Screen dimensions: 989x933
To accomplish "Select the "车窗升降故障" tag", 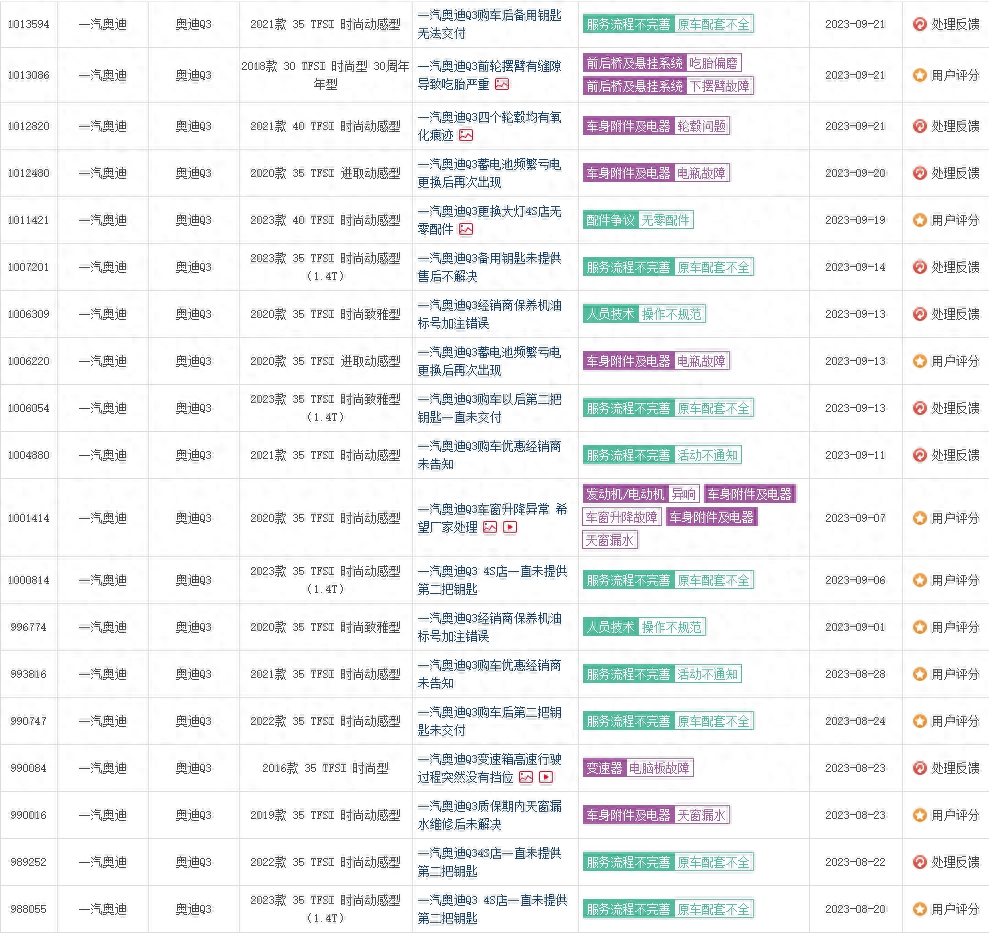I will [621, 517].
